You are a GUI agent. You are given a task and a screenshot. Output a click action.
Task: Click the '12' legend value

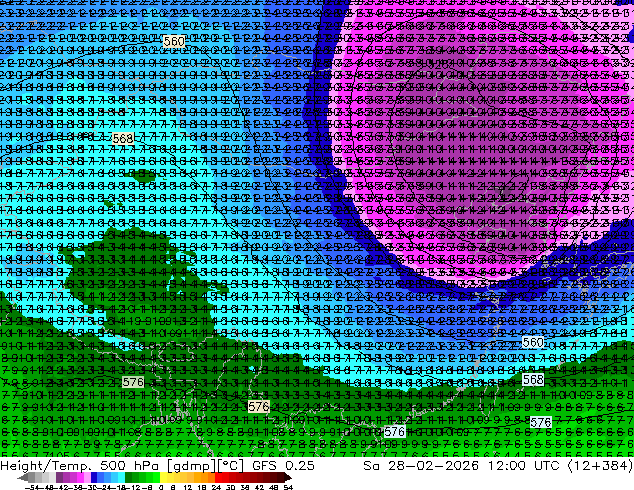[188, 487]
